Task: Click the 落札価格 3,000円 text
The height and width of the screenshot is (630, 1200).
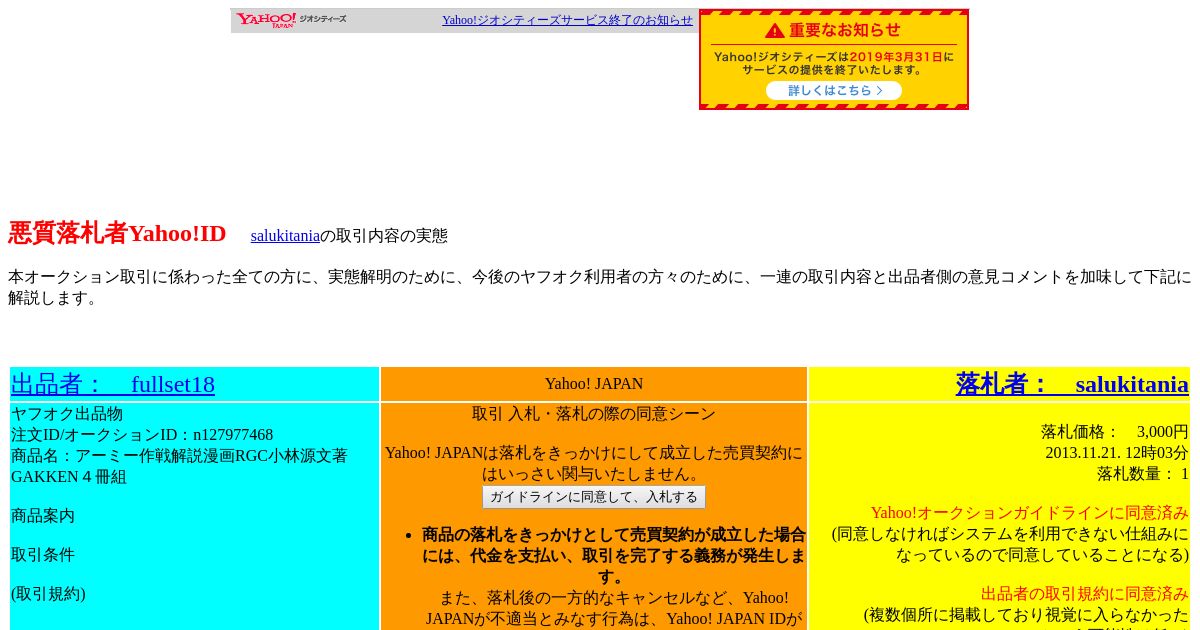Action: (x=1115, y=432)
